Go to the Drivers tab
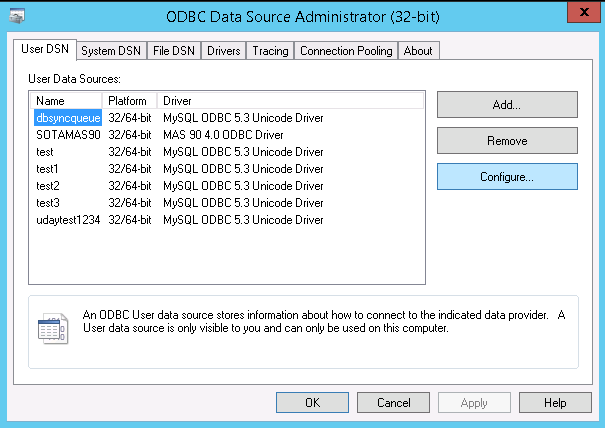 [223, 51]
